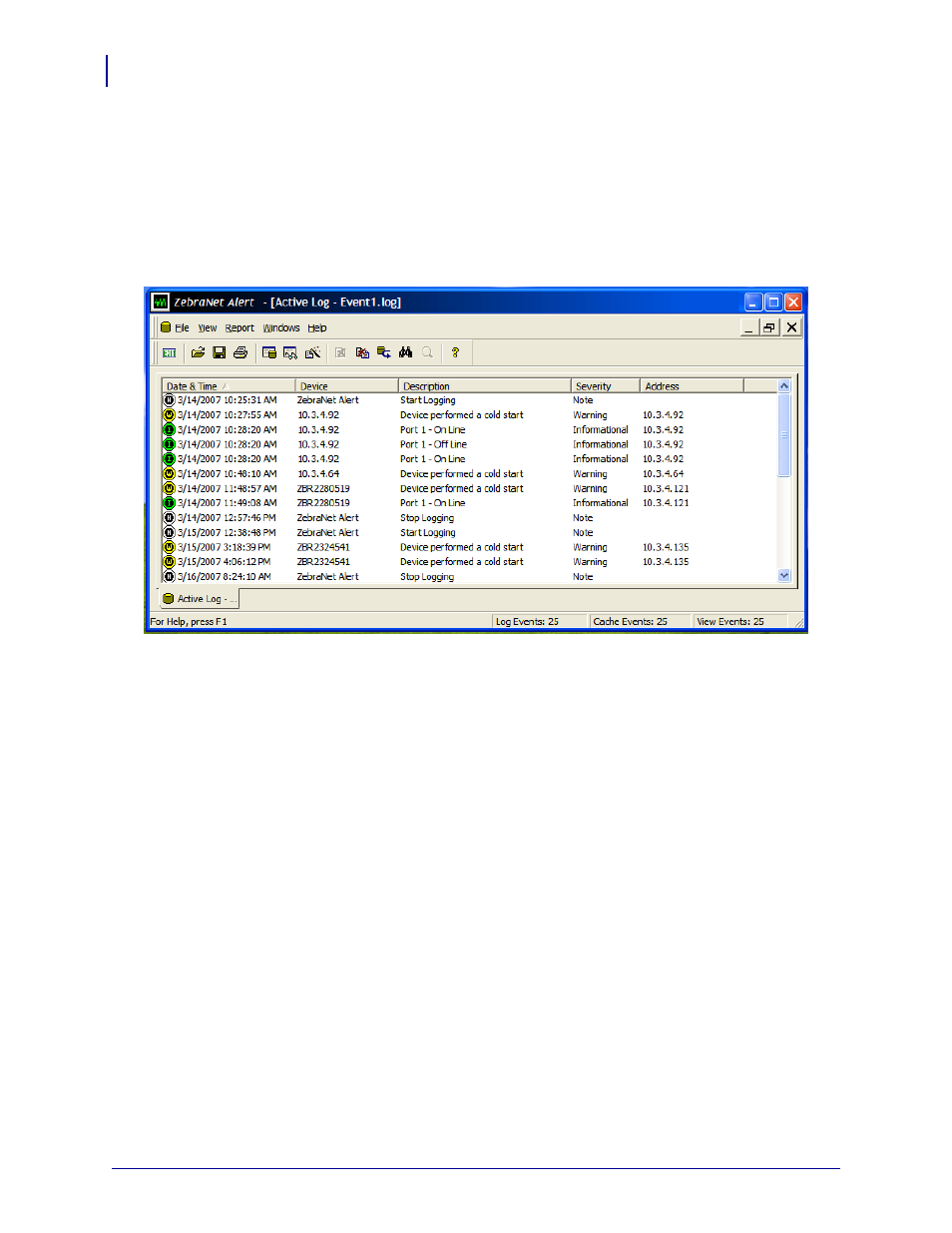Click the warning icon on the 10:27:55 AM row

(169, 415)
